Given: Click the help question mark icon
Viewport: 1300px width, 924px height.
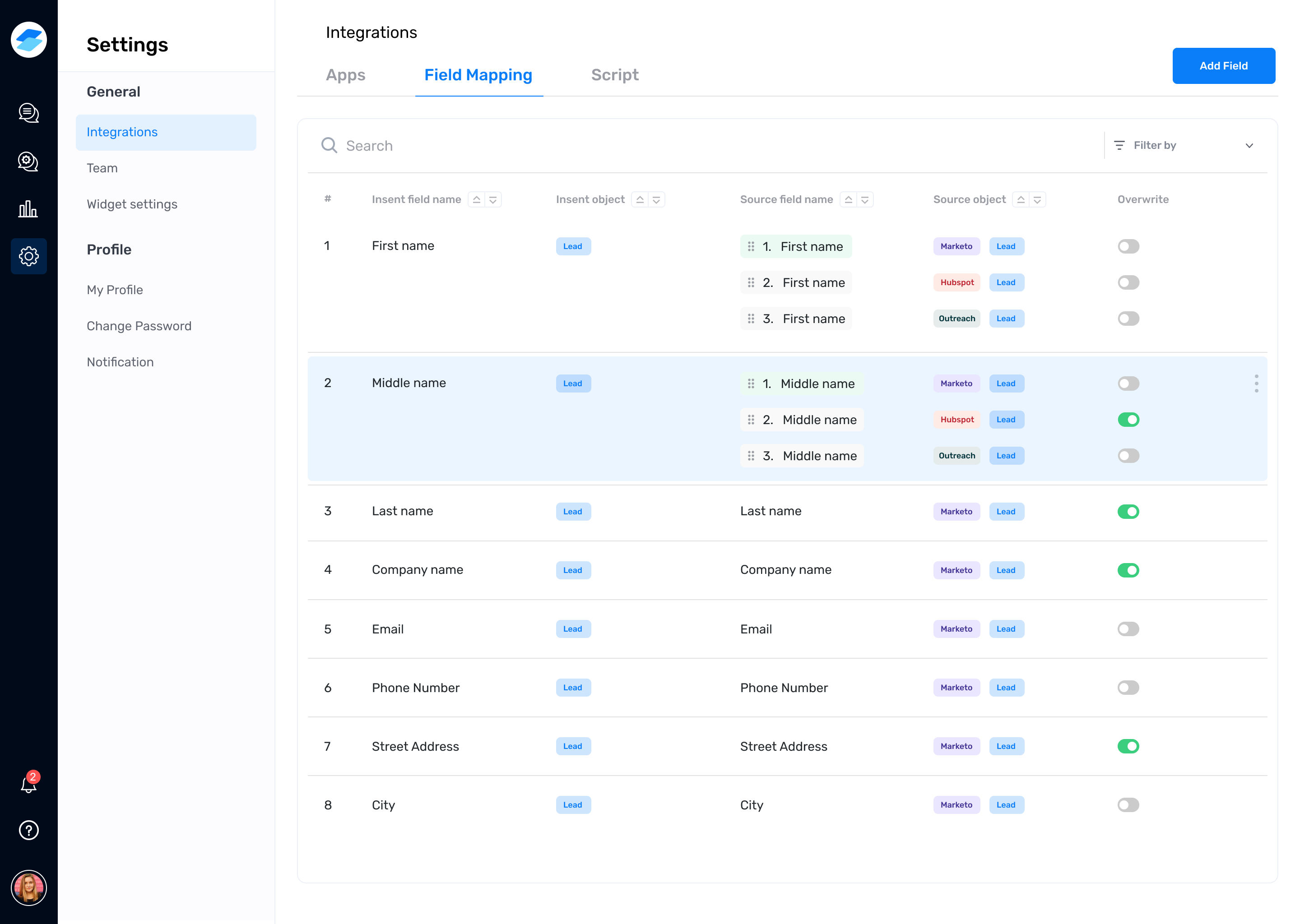Looking at the screenshot, I should click(x=28, y=830).
